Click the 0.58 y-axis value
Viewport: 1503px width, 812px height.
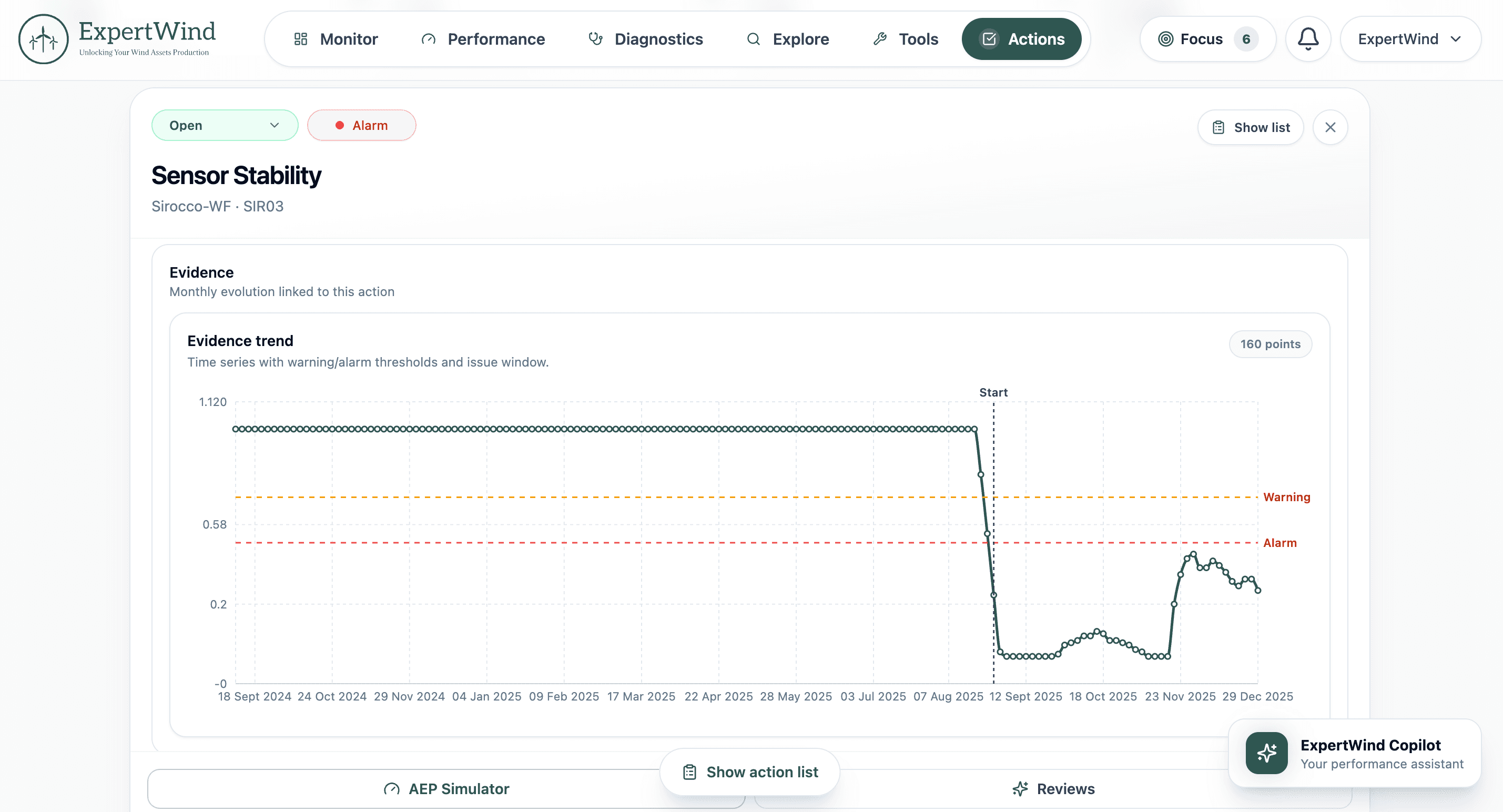click(x=215, y=524)
